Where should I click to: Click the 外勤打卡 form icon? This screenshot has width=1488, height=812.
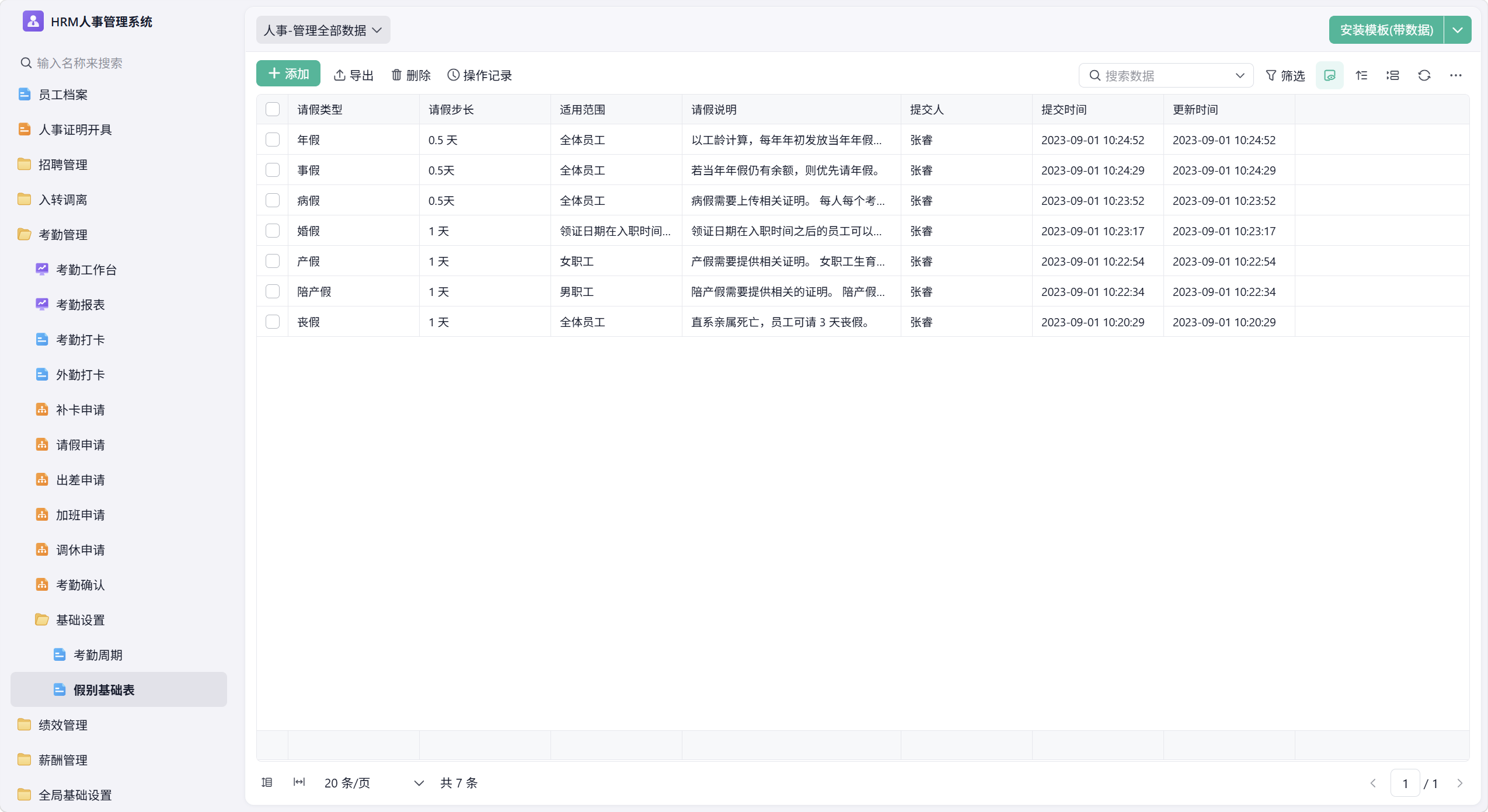(42, 374)
